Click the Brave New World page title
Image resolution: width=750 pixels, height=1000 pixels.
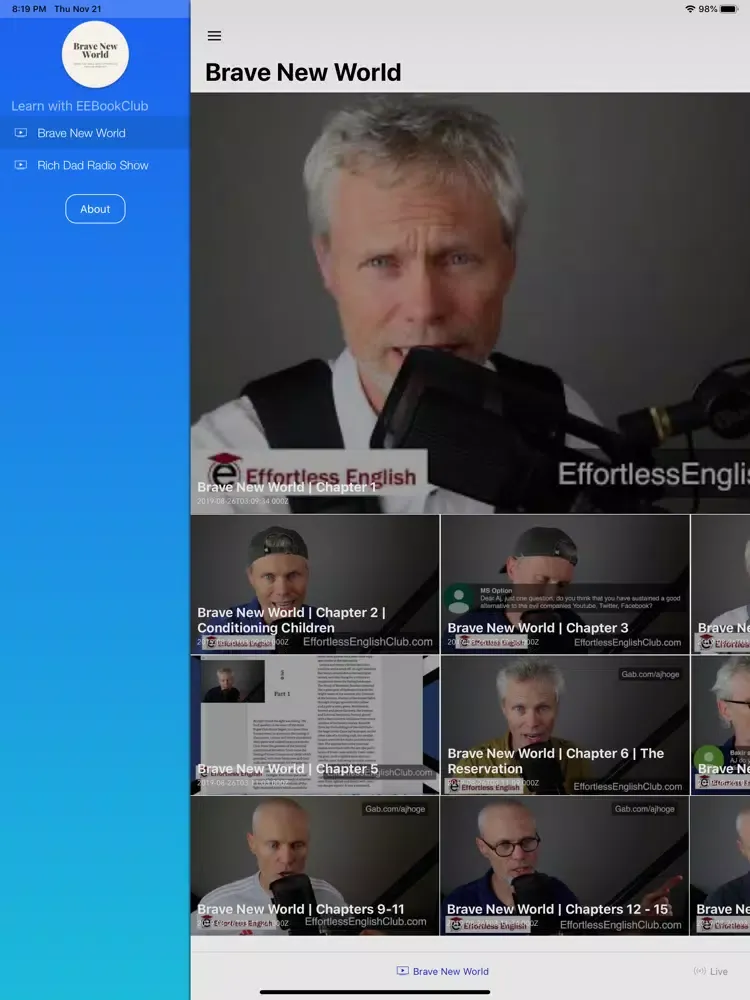pos(303,72)
